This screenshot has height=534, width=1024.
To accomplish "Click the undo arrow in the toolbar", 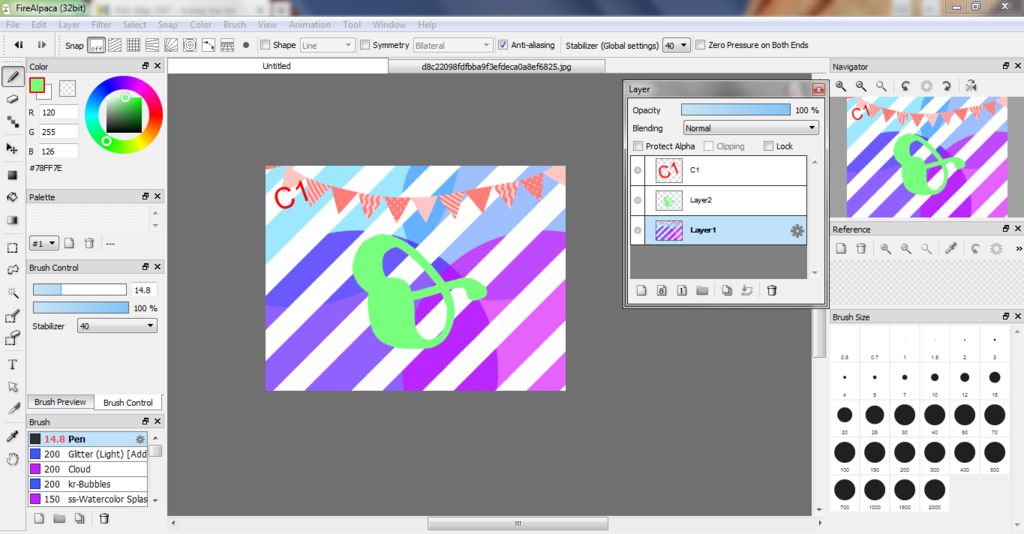I will pyautogui.click(x=19, y=45).
